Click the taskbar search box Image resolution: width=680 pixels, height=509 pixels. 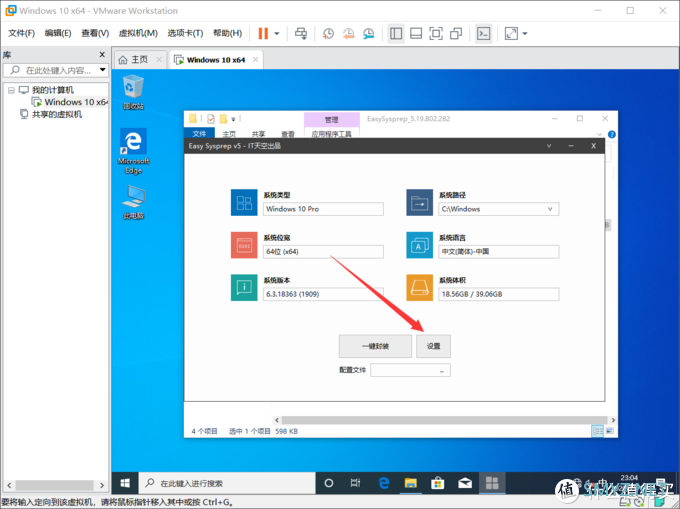coord(227,483)
